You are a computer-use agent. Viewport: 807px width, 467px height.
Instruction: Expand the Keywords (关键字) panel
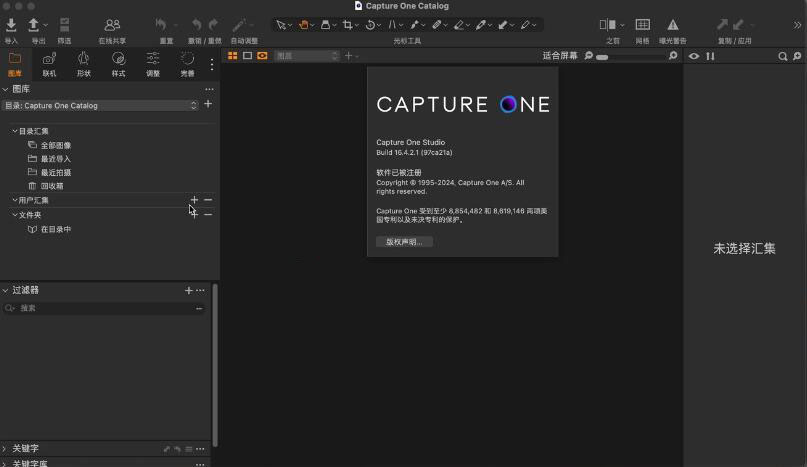(x=5, y=449)
